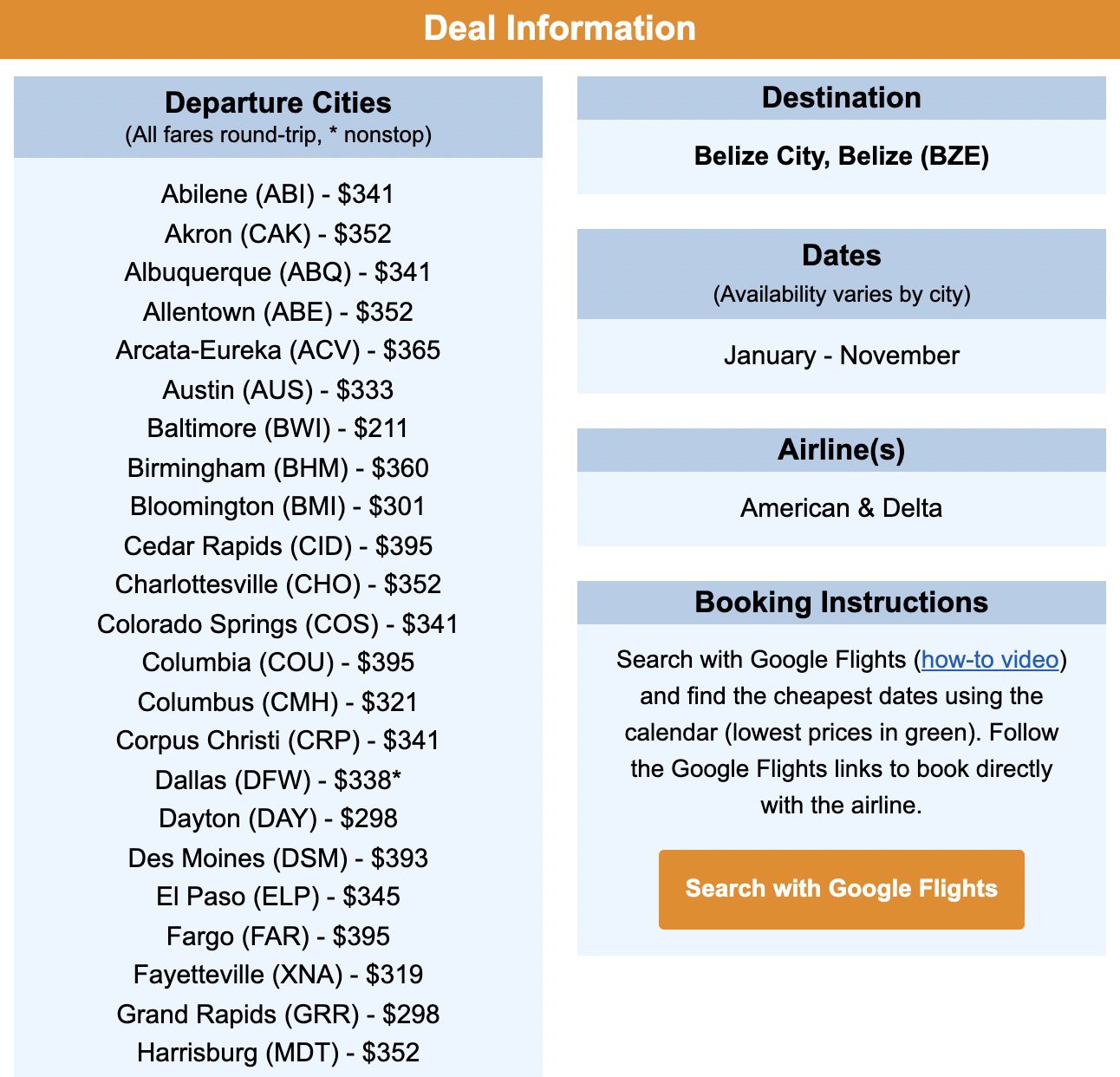Click the Airline(s) panel header
The image size is (1120, 1077).
coord(841,449)
